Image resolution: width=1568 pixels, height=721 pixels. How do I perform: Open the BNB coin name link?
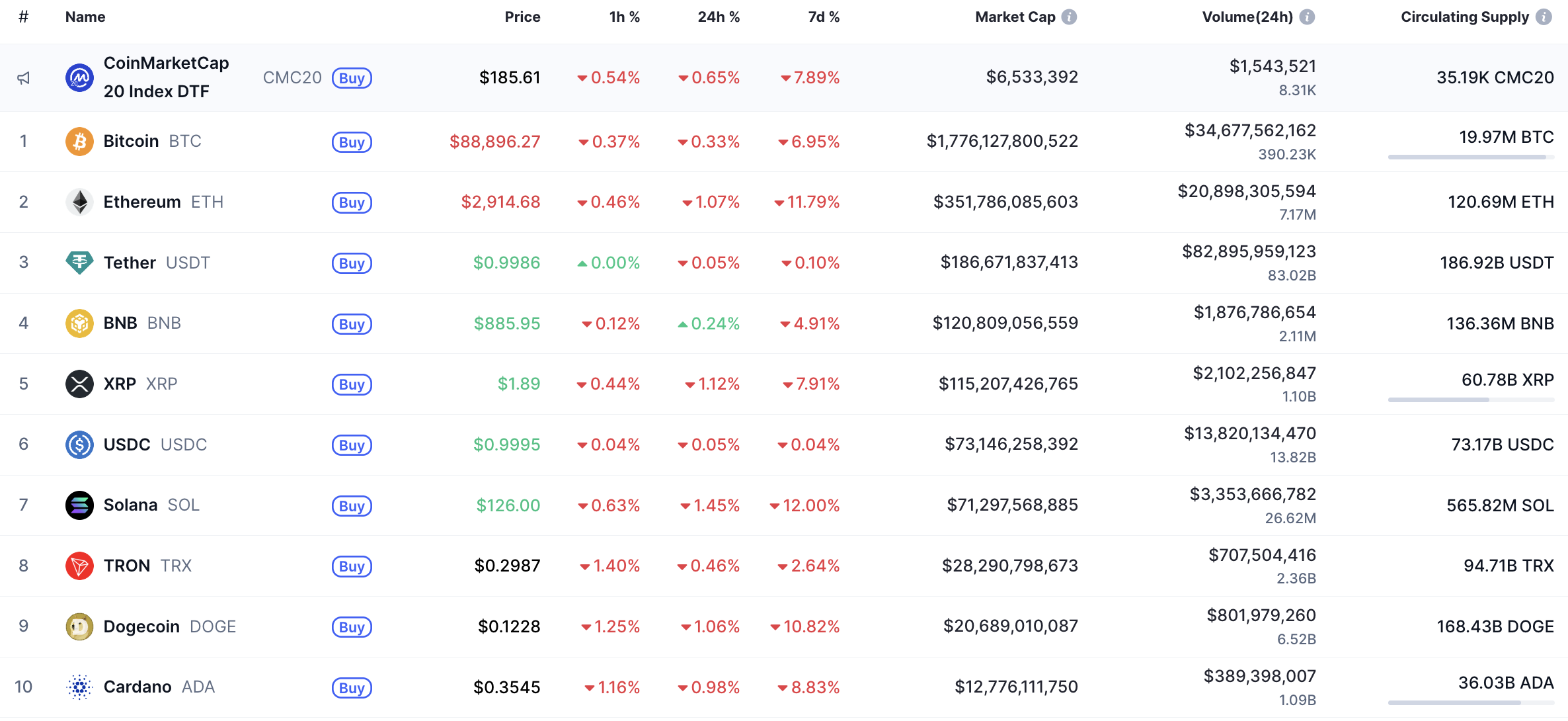pos(120,323)
